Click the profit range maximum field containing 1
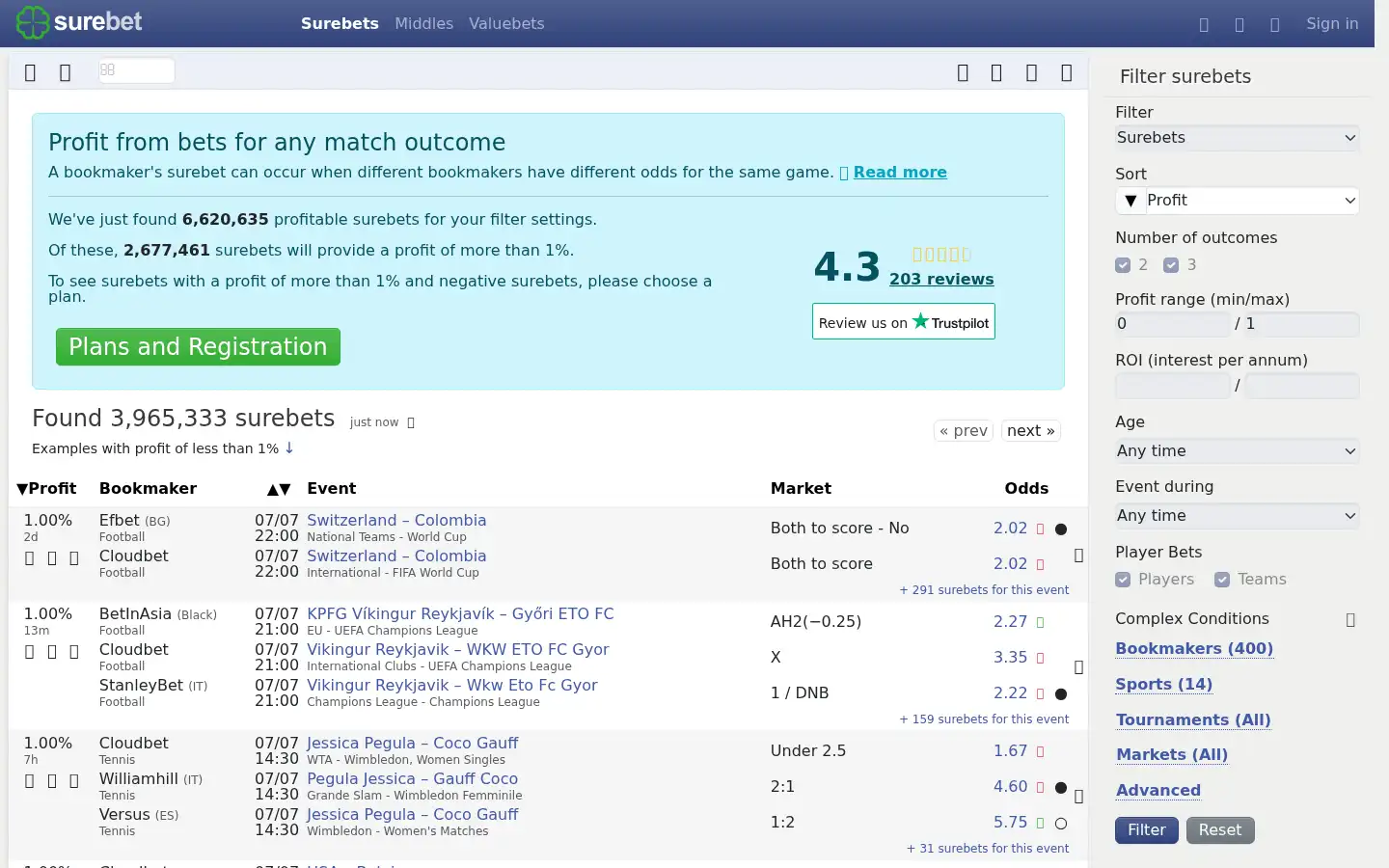Viewport: 1389px width, 868px height. pos(1301,324)
